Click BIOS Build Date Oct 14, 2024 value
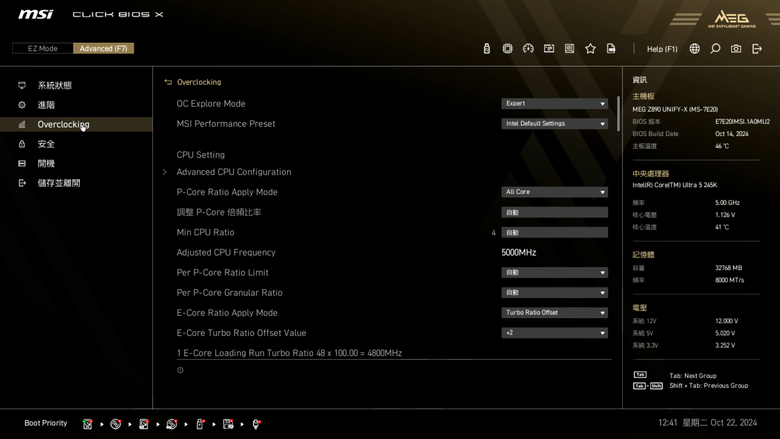 [731, 134]
